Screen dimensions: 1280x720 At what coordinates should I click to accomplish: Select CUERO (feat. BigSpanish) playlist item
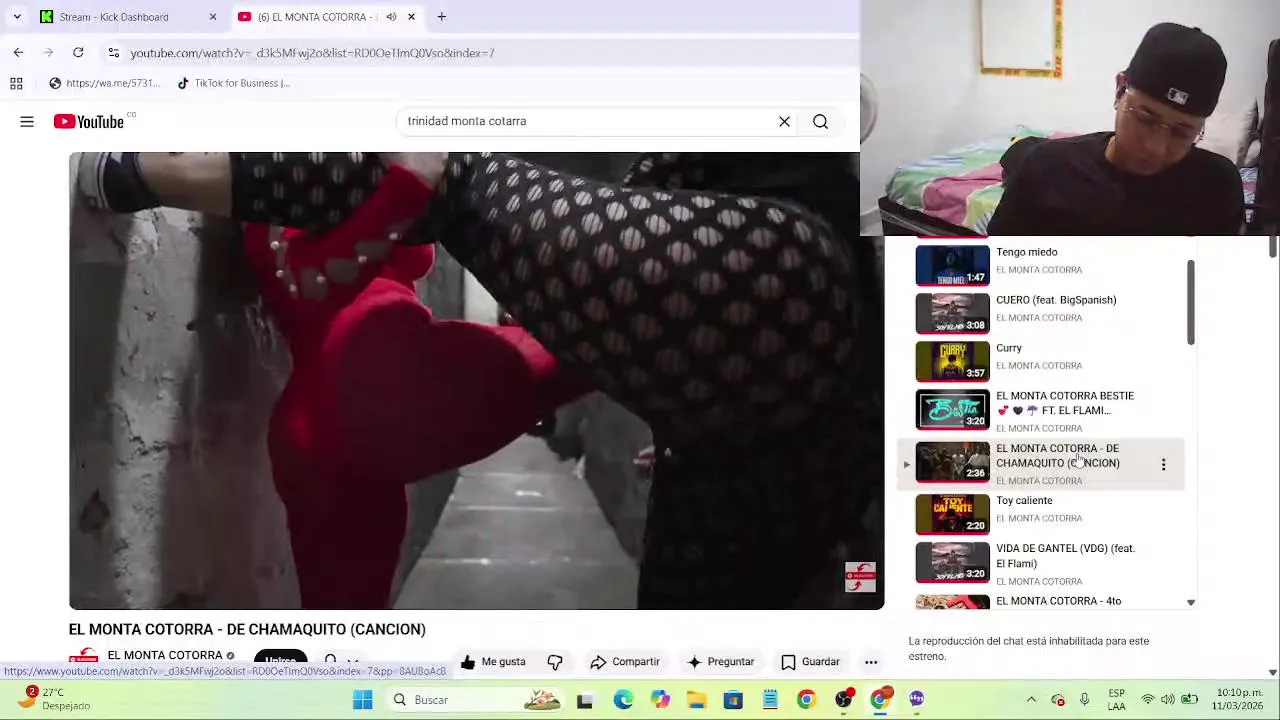[1040, 312]
